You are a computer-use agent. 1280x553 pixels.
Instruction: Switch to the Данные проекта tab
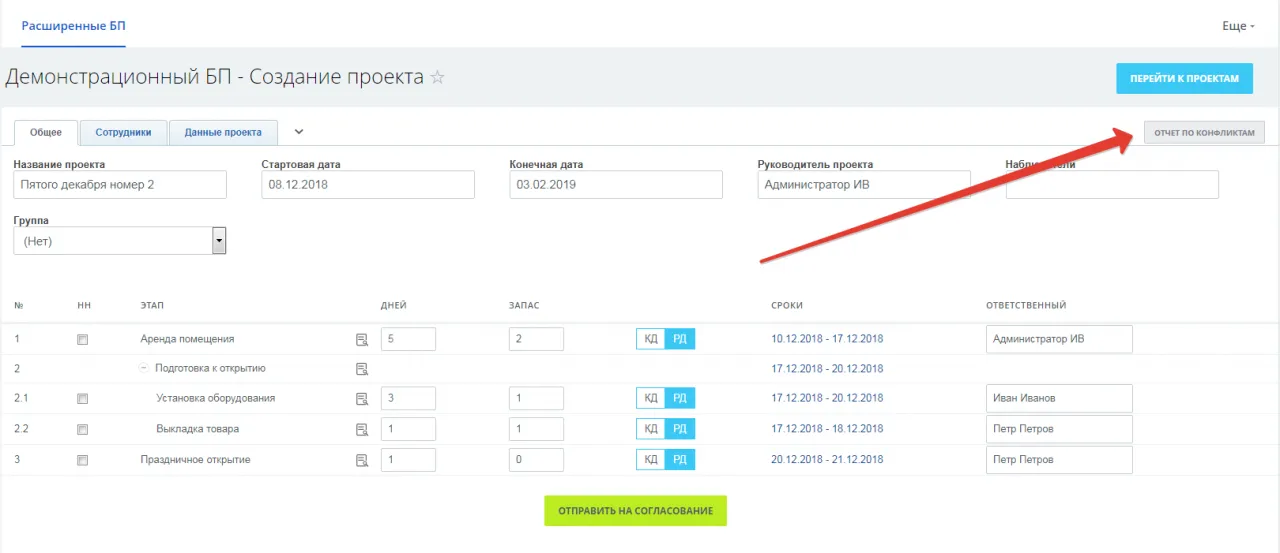(x=223, y=132)
